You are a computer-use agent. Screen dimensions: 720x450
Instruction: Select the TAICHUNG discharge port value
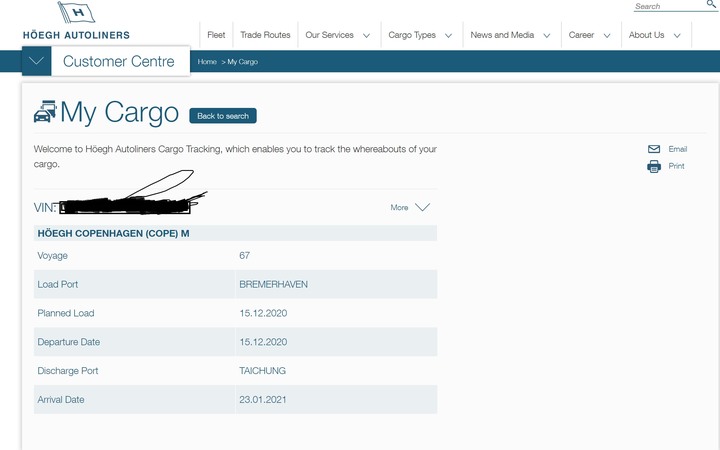262,371
